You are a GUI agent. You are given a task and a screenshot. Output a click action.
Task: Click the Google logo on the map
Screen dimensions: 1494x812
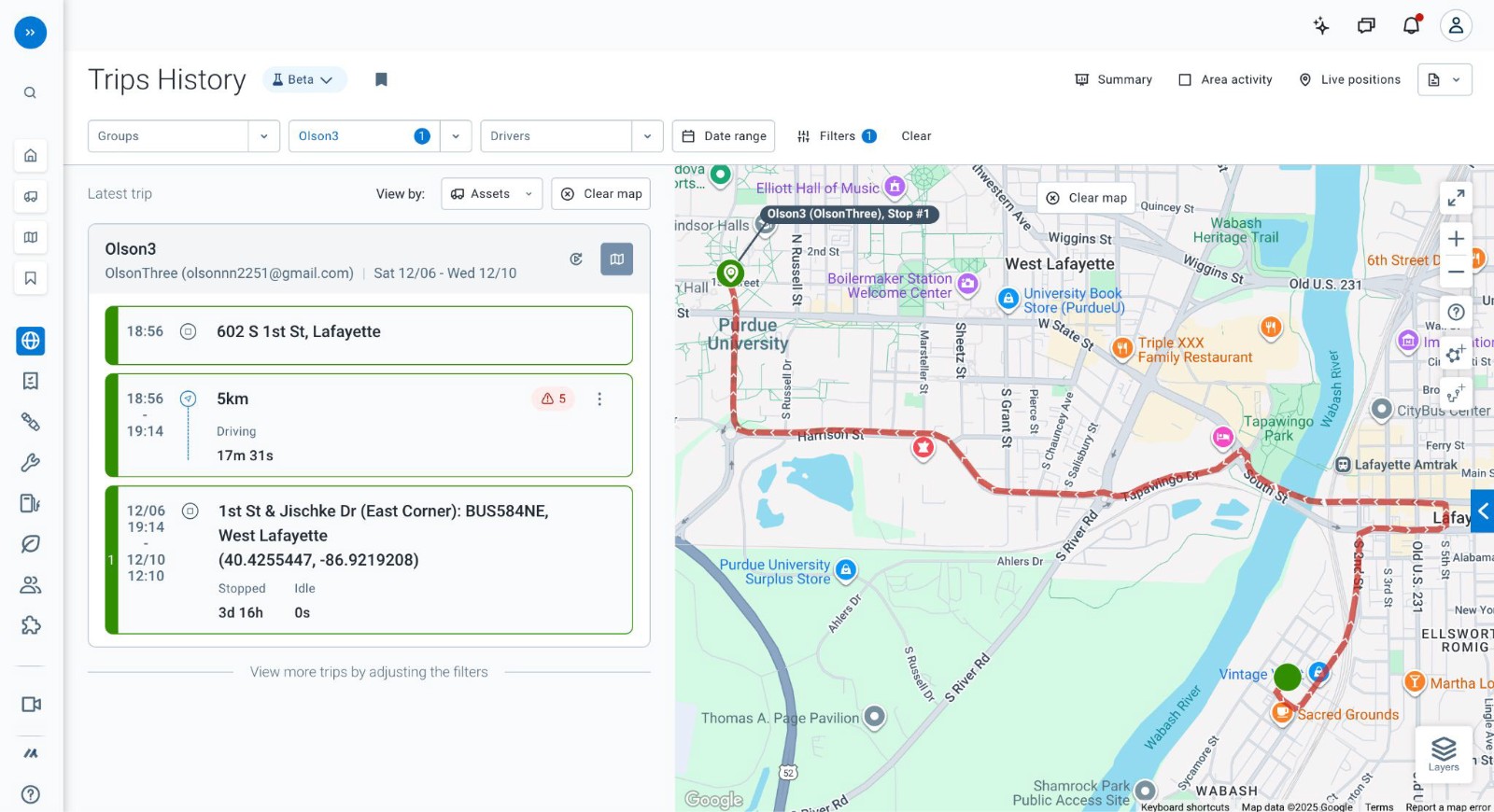point(714,800)
